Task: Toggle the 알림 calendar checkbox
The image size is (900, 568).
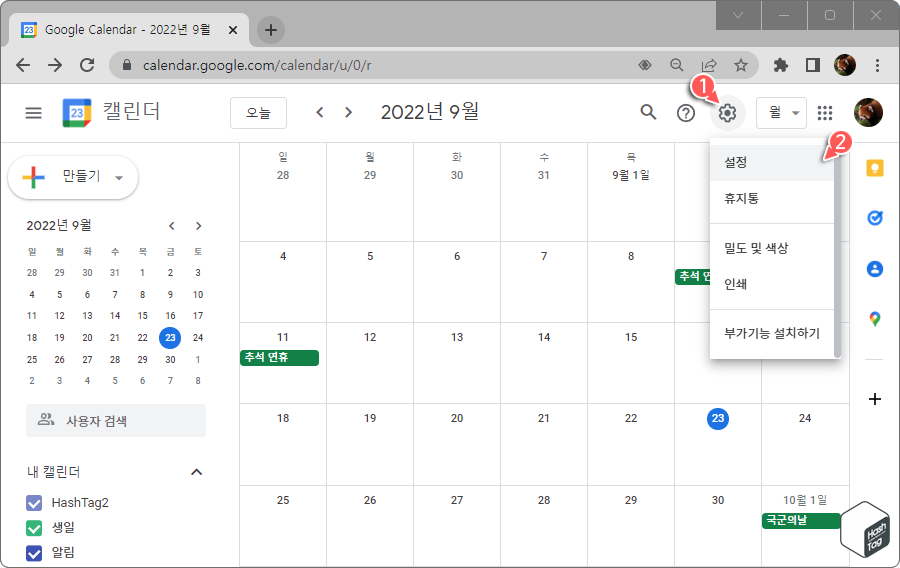Action: [x=34, y=553]
